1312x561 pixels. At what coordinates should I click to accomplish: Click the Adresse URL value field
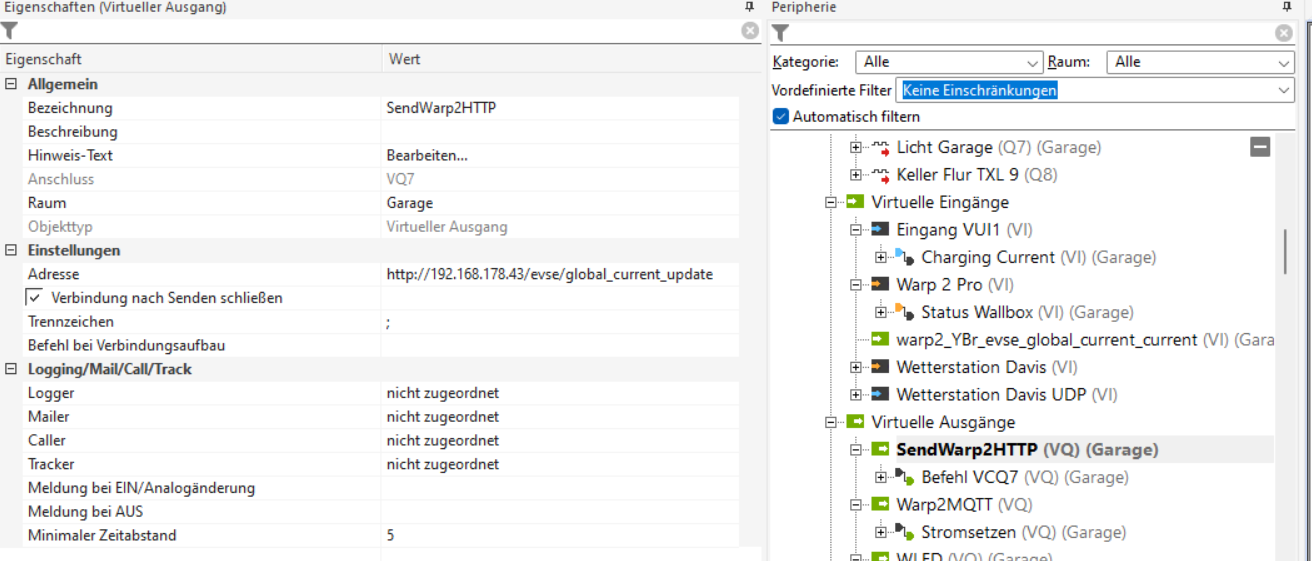coord(549,274)
